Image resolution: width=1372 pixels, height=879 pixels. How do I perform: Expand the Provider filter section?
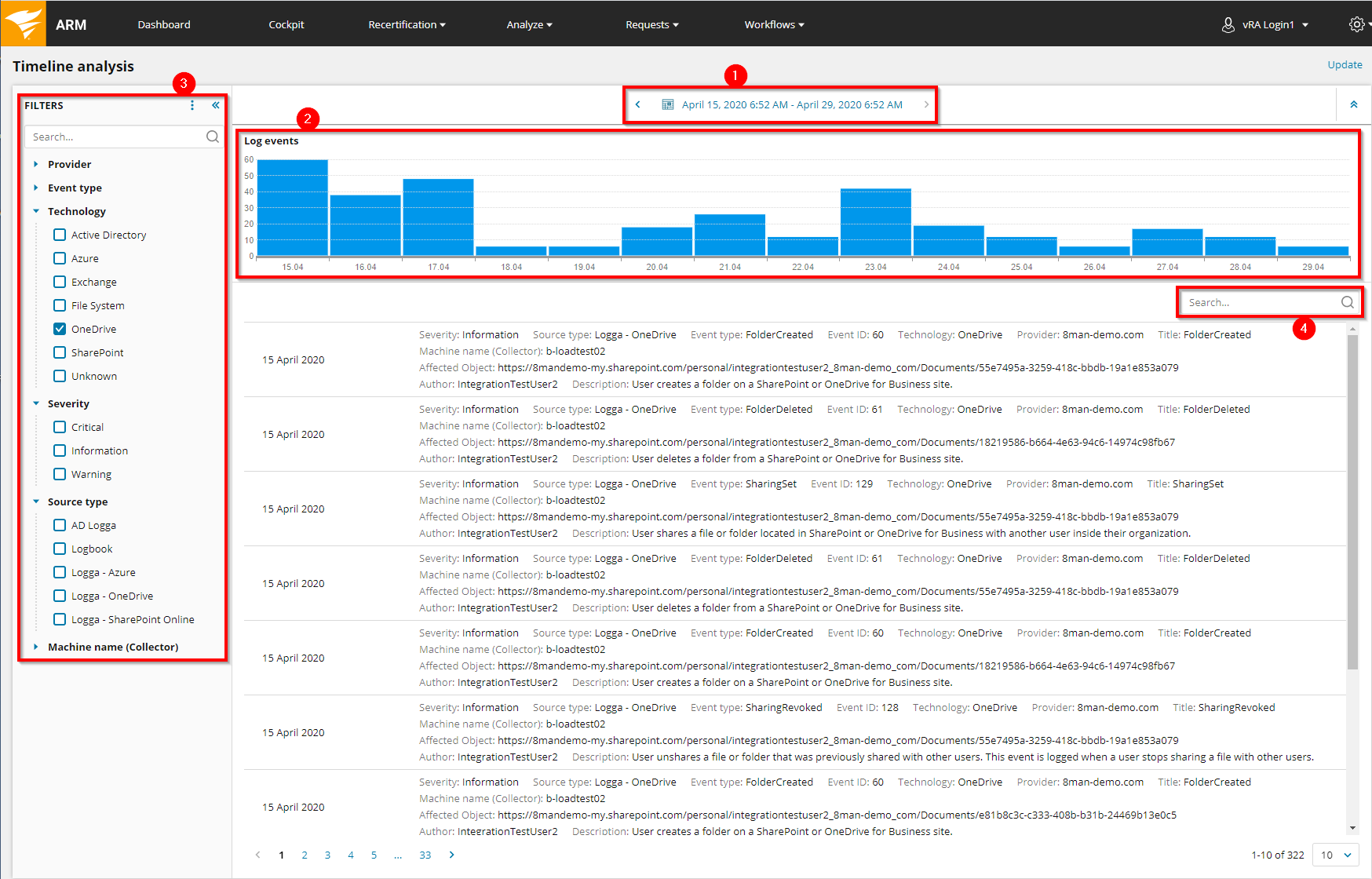35,163
